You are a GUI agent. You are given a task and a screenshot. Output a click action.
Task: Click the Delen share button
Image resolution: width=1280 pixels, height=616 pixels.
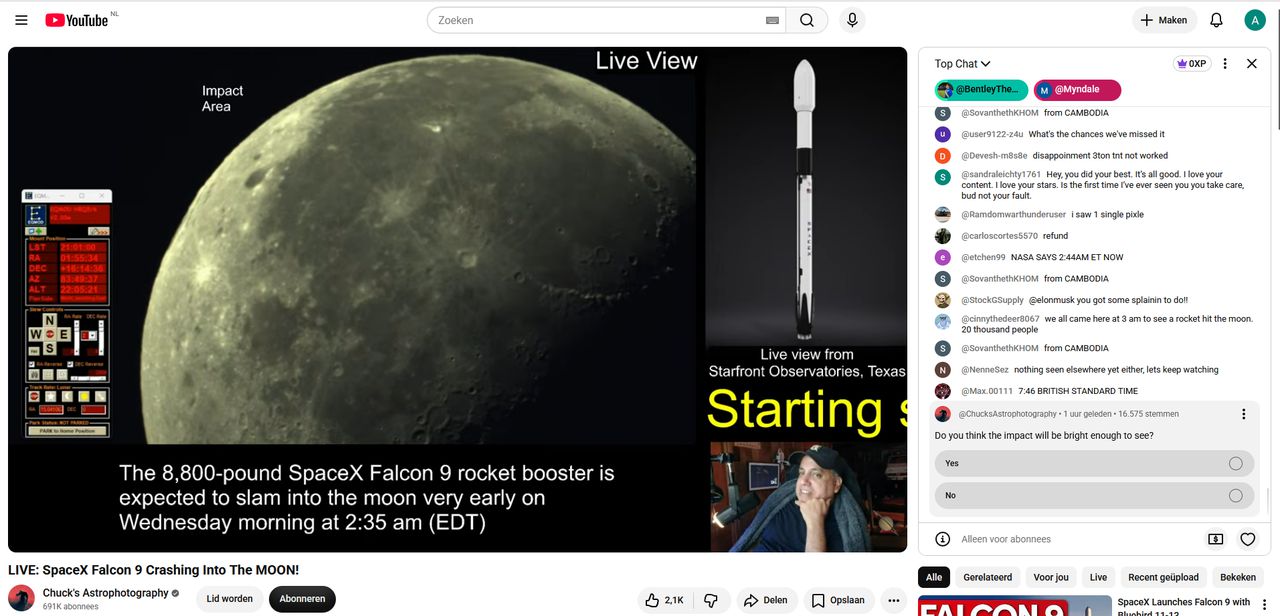click(x=765, y=600)
